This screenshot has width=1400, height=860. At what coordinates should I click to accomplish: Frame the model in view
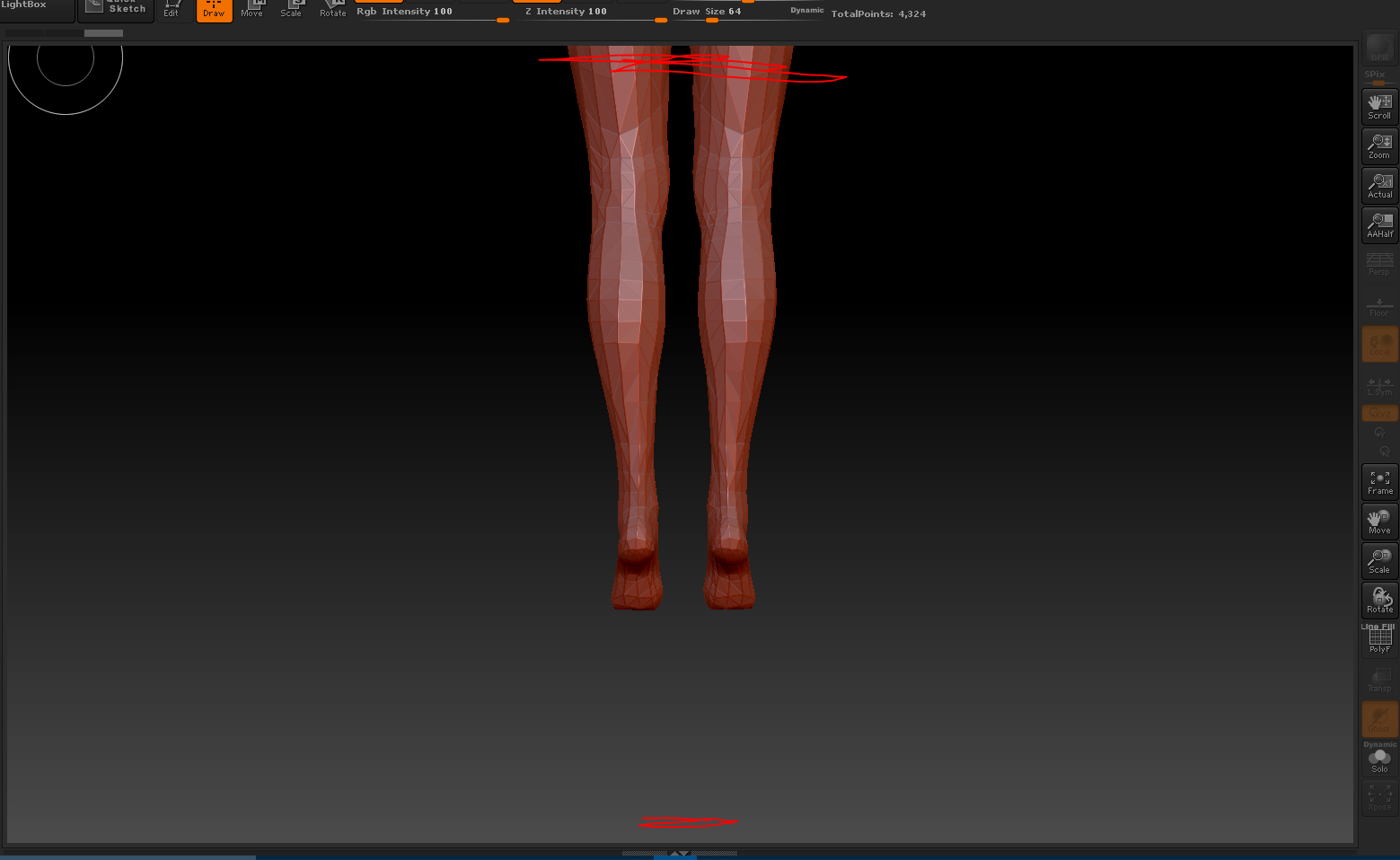(x=1379, y=483)
